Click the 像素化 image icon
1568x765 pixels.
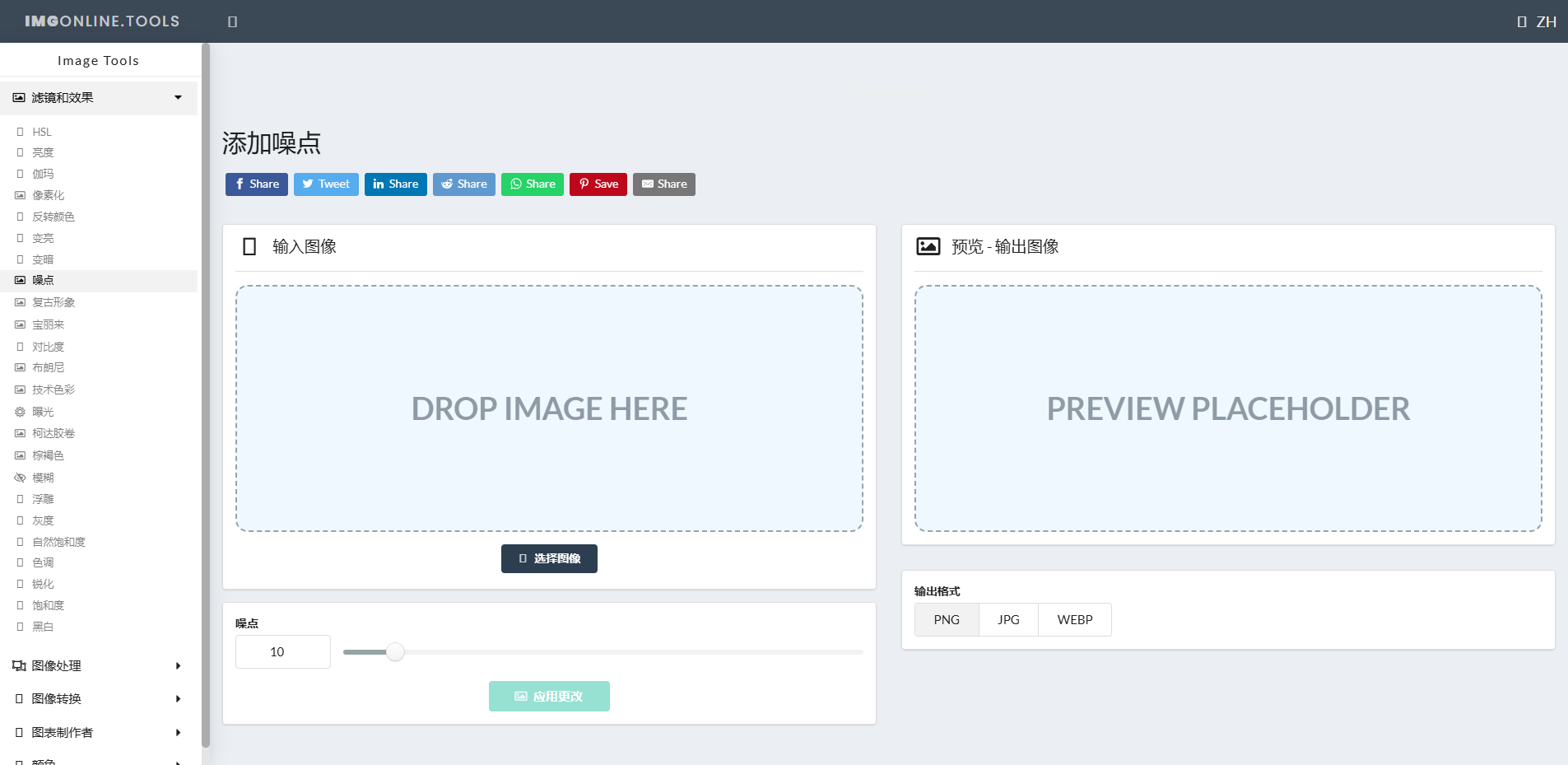click(x=20, y=195)
